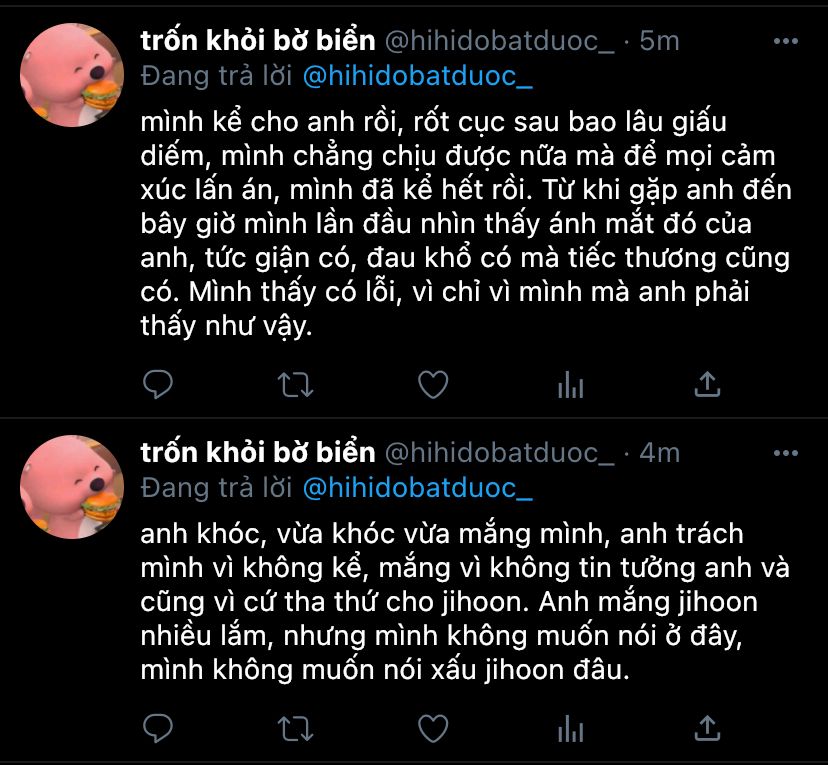Open the first tweet's 5m timestamp
This screenshot has width=828, height=765.
[x=659, y=41]
